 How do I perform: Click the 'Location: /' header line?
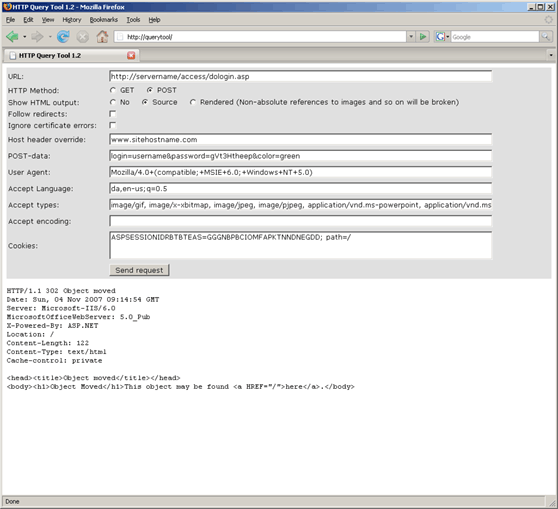pyautogui.click(x=30, y=334)
